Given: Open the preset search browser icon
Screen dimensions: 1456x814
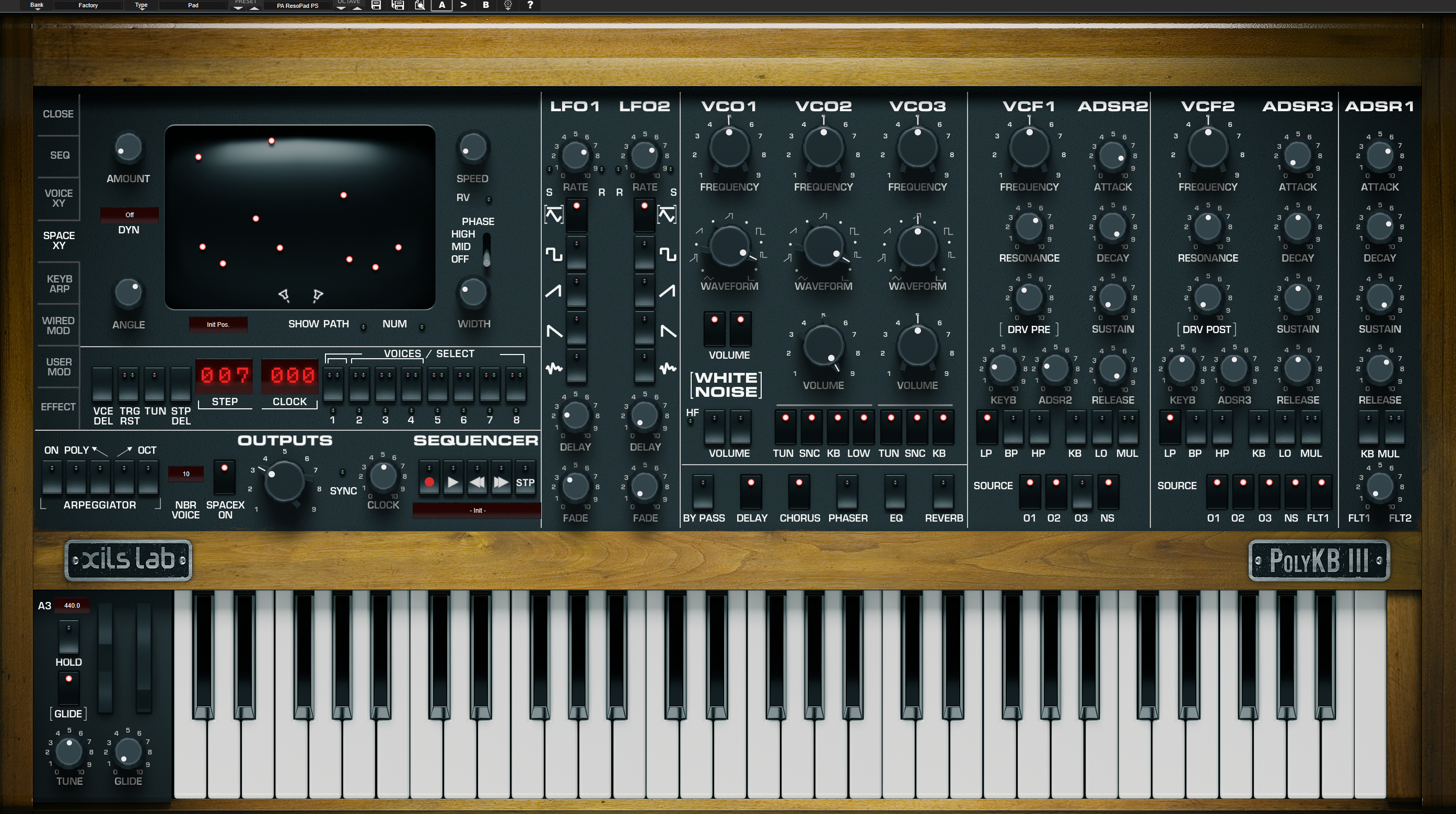Looking at the screenshot, I should pos(420,5).
